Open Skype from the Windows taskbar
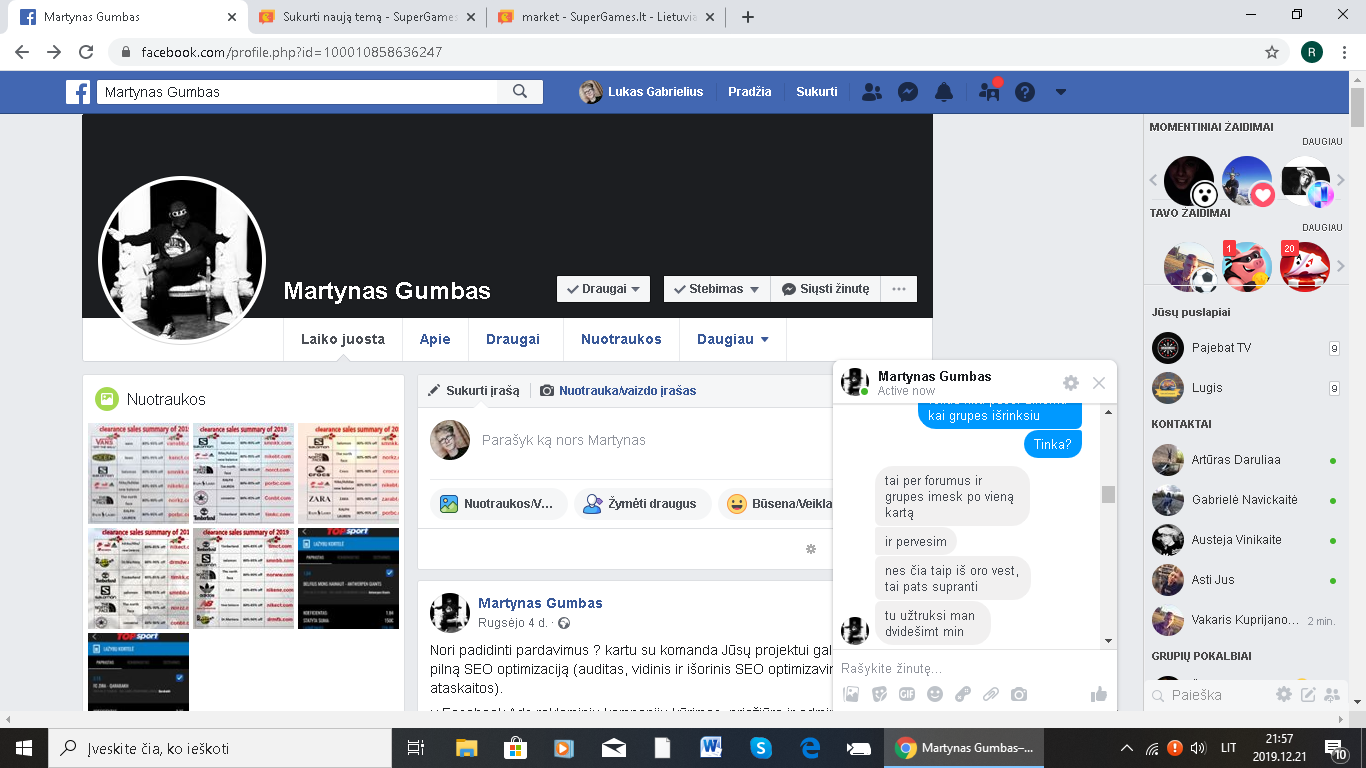 click(760, 747)
